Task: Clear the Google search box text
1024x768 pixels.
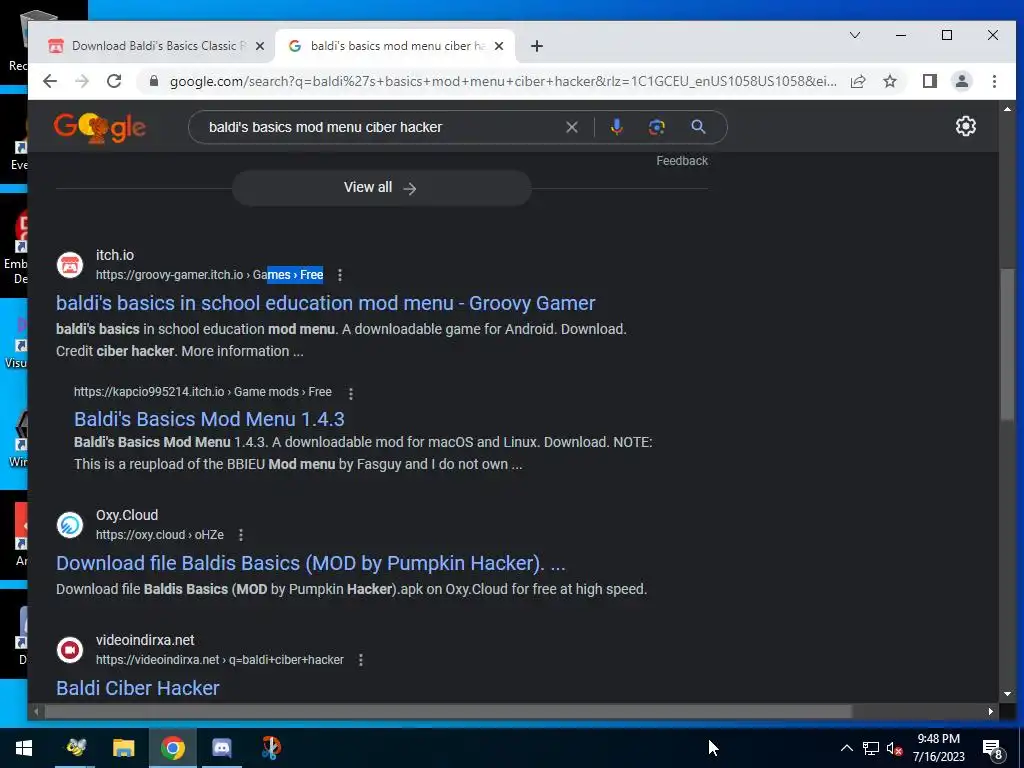Action: (x=571, y=127)
